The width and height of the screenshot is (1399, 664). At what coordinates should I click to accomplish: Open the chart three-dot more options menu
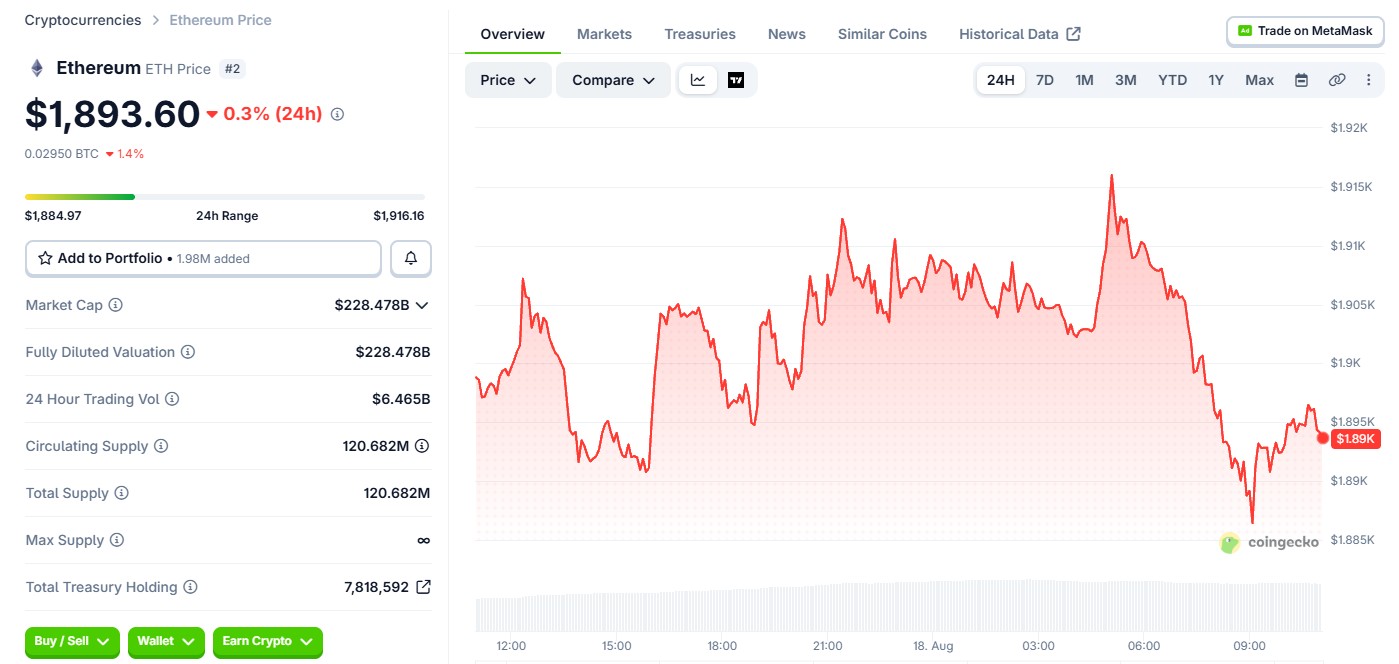tap(1369, 80)
